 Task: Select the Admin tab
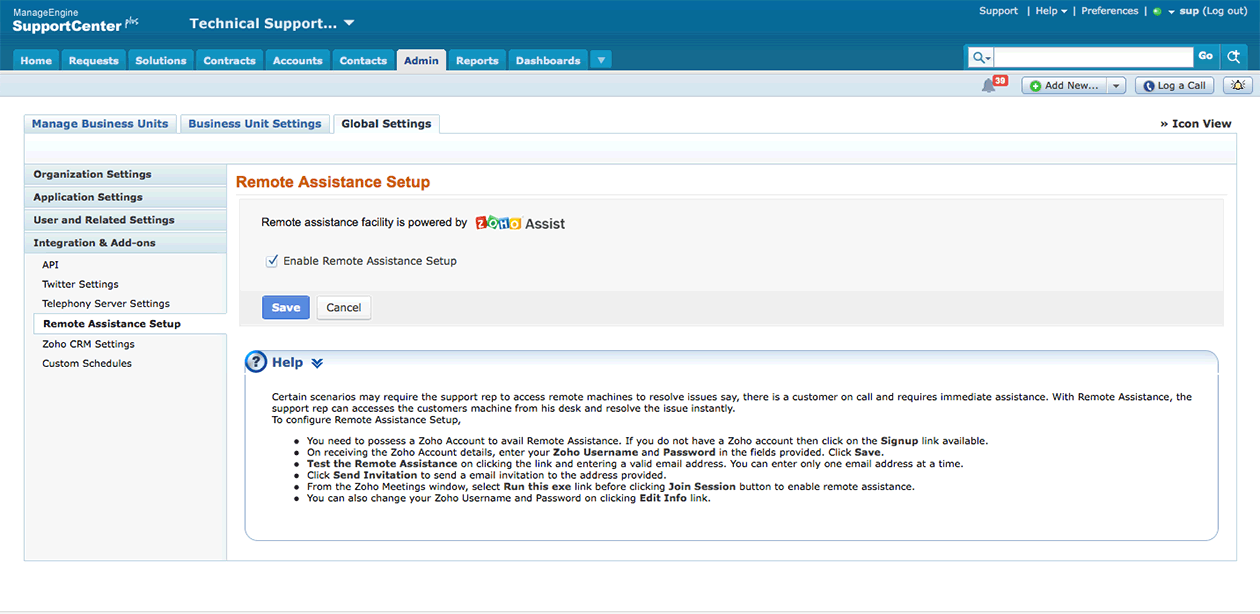pyautogui.click(x=421, y=60)
